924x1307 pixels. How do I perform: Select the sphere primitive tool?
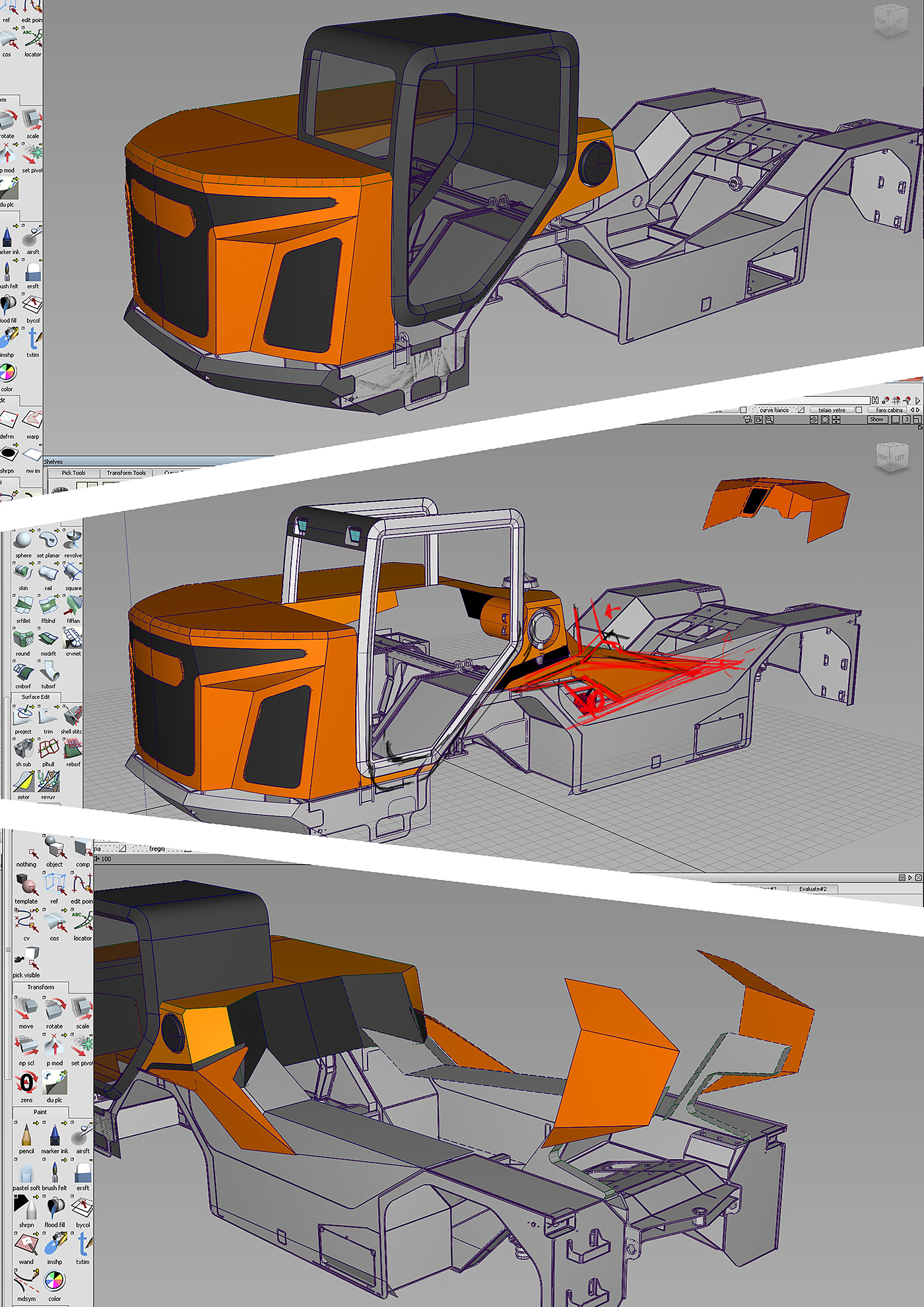pos(23,541)
